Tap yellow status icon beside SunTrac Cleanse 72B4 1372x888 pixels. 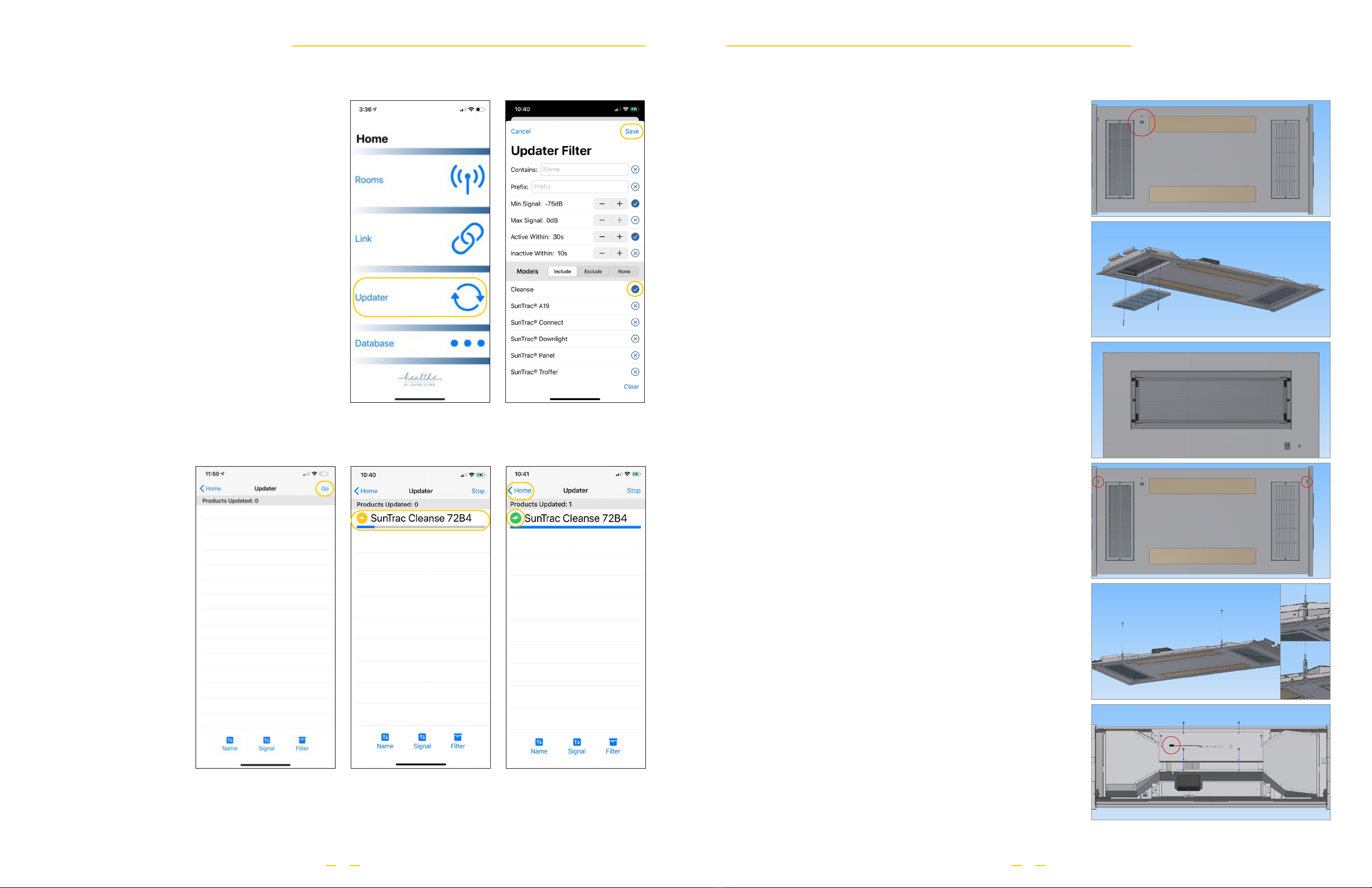click(x=362, y=518)
